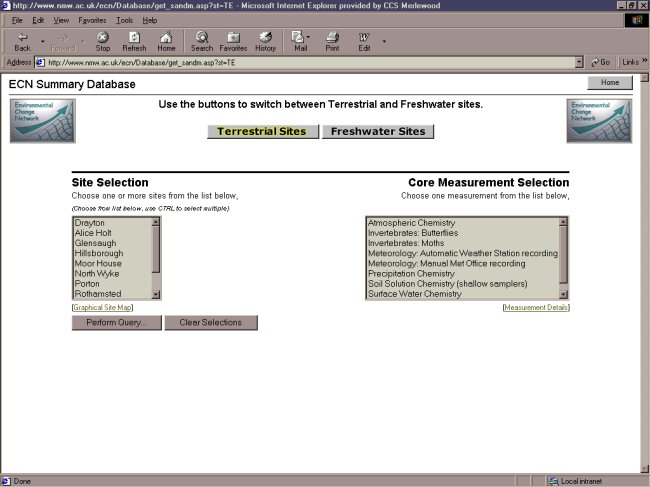
Task: Open the Search toolbar icon
Action: [202, 40]
